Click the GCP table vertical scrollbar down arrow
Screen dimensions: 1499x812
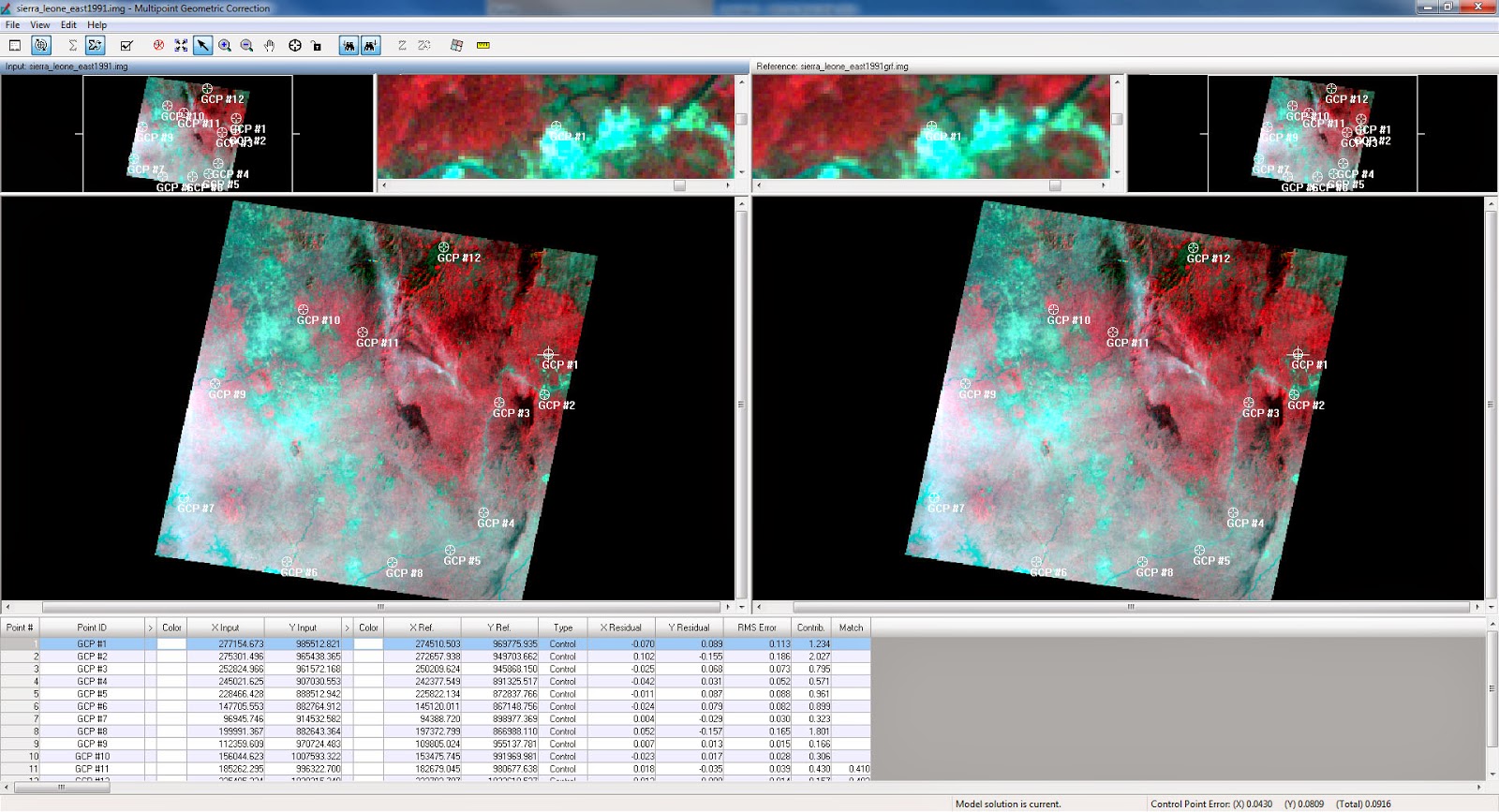click(1492, 775)
